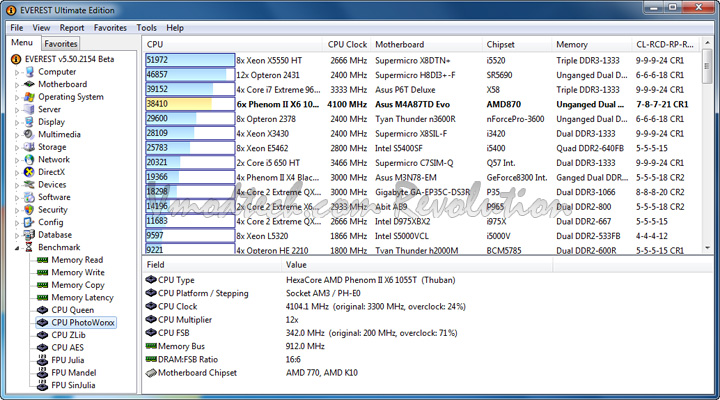The height and width of the screenshot is (400, 720).
Task: Sort by the Motherboard column header
Action: tap(426, 45)
